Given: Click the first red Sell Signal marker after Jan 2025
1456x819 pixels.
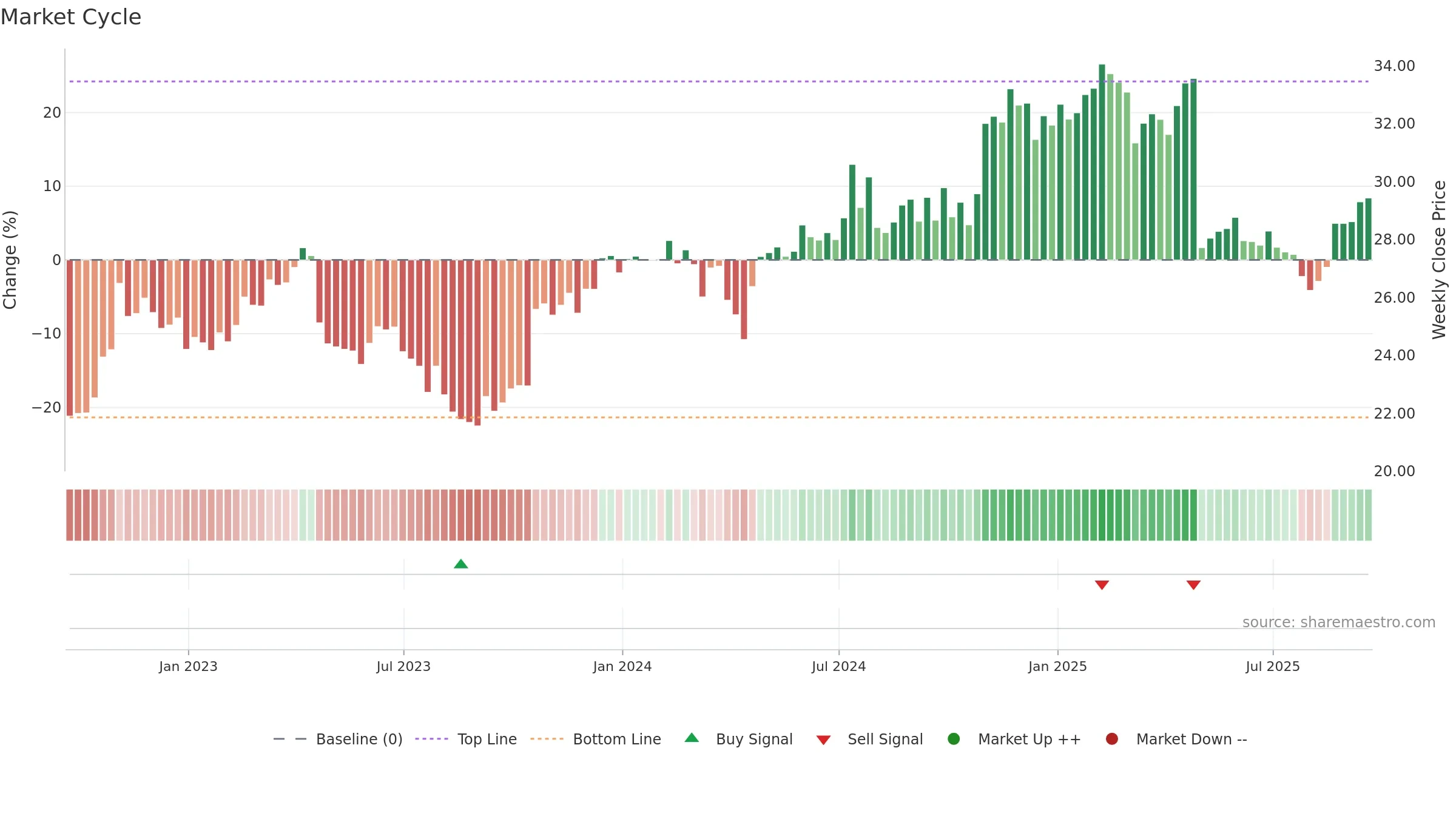Looking at the screenshot, I should pyautogui.click(x=1102, y=585).
